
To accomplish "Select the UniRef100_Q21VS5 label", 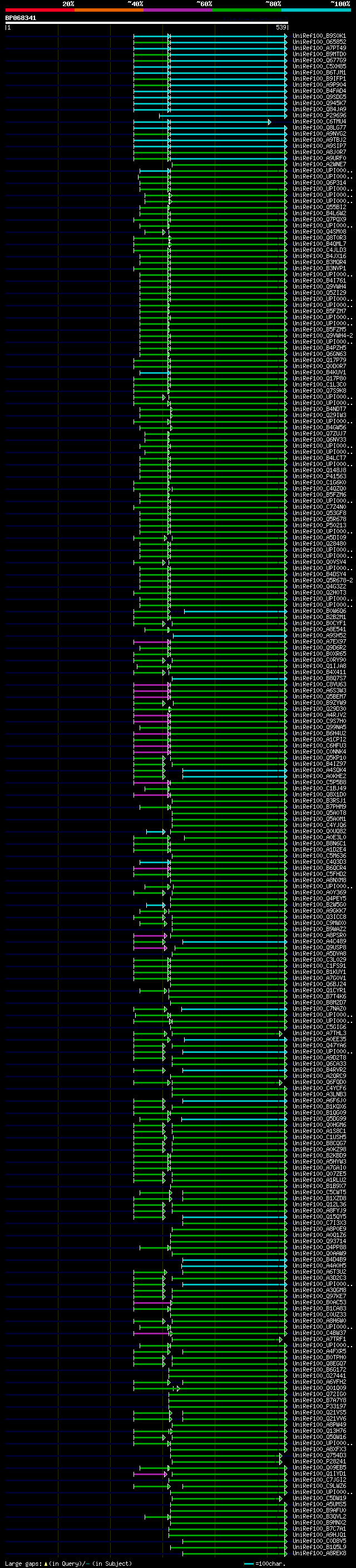I will click(x=319, y=1412).
